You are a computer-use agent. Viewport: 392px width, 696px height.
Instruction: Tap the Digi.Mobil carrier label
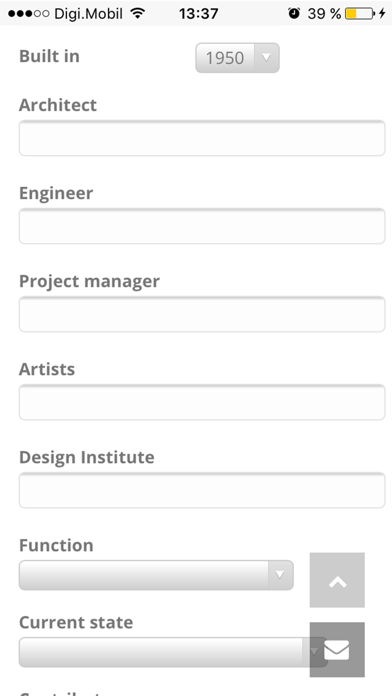point(88,14)
